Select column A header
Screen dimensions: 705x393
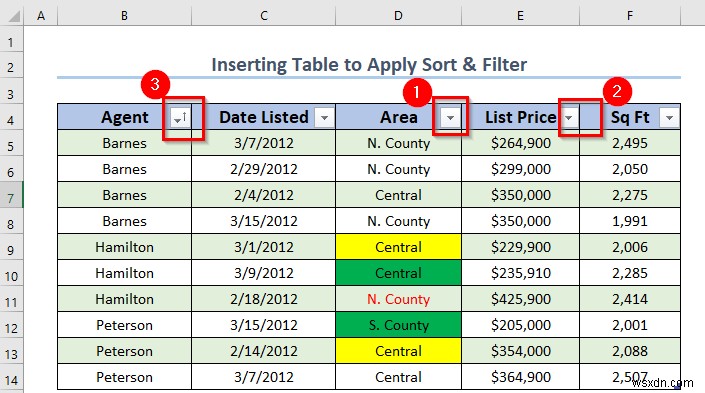[41, 16]
